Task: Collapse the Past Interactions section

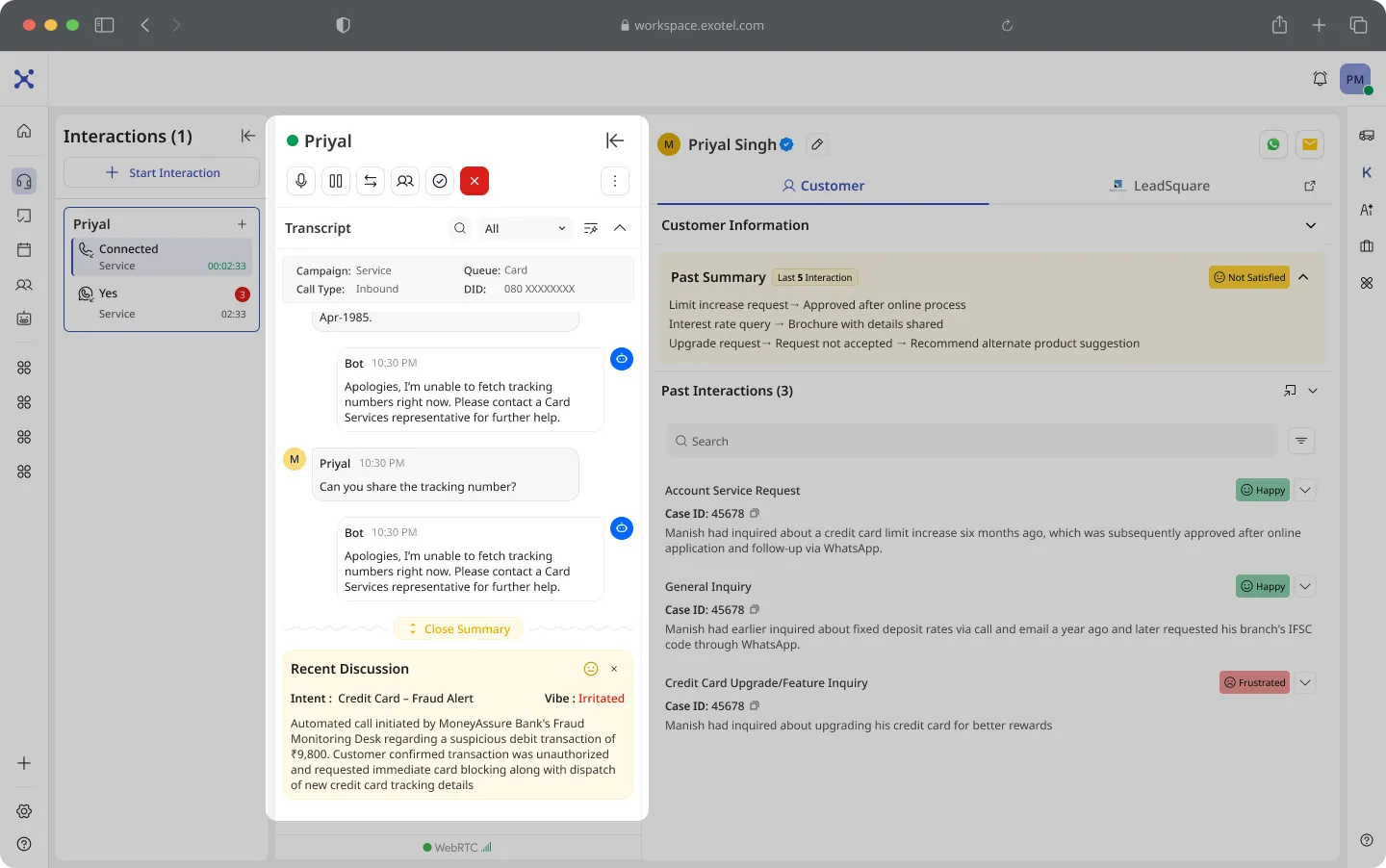Action: (1313, 391)
